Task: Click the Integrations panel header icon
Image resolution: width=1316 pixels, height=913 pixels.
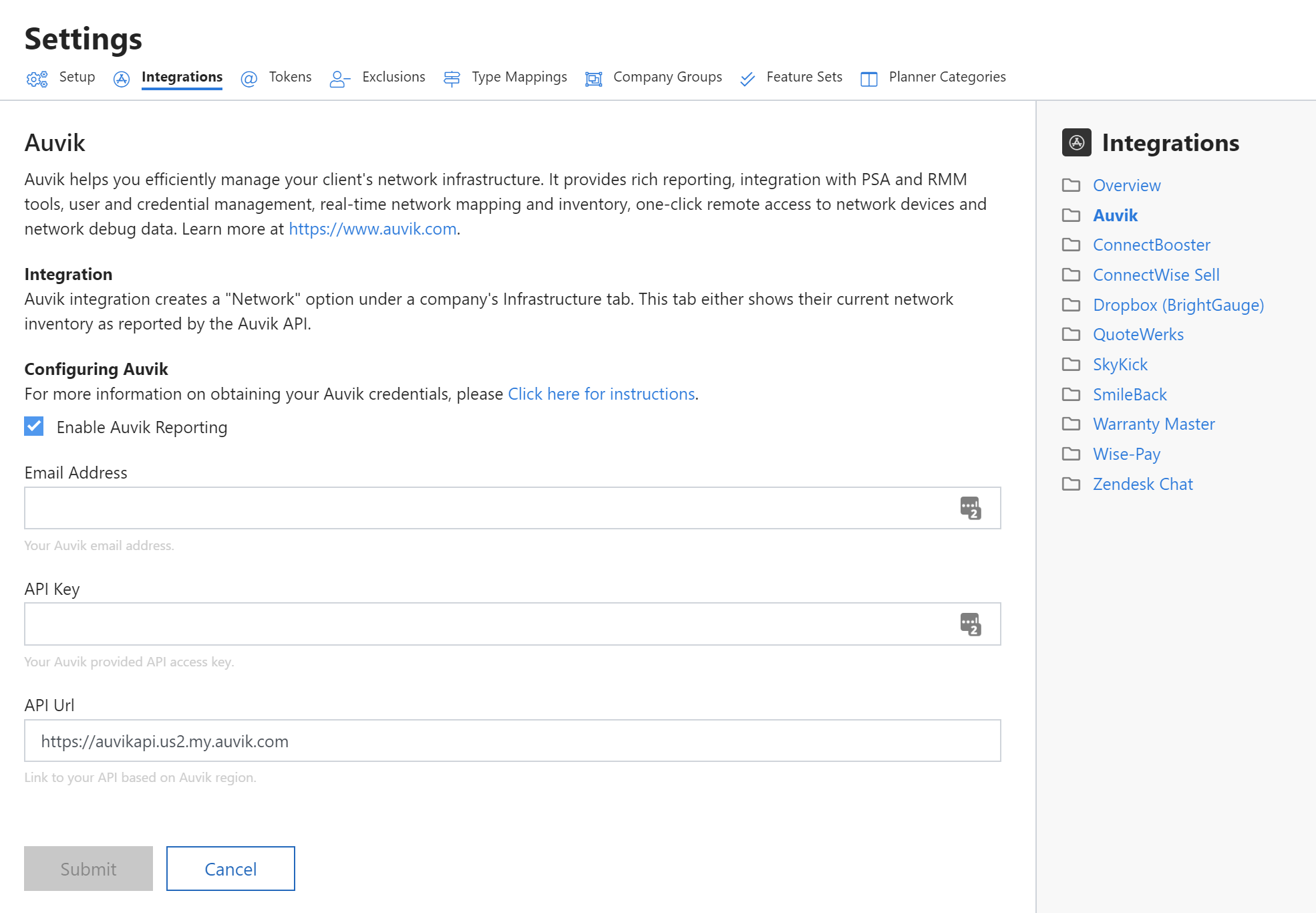Action: [1077, 142]
